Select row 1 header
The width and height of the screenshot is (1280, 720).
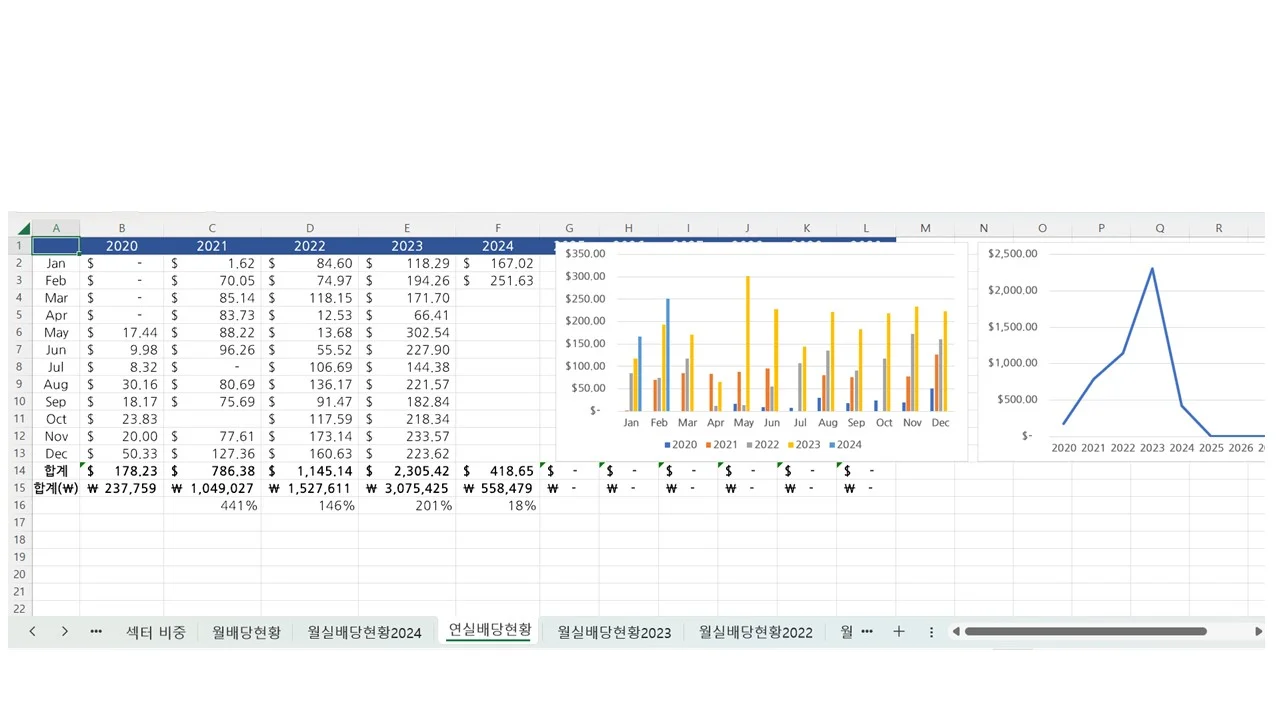19,245
